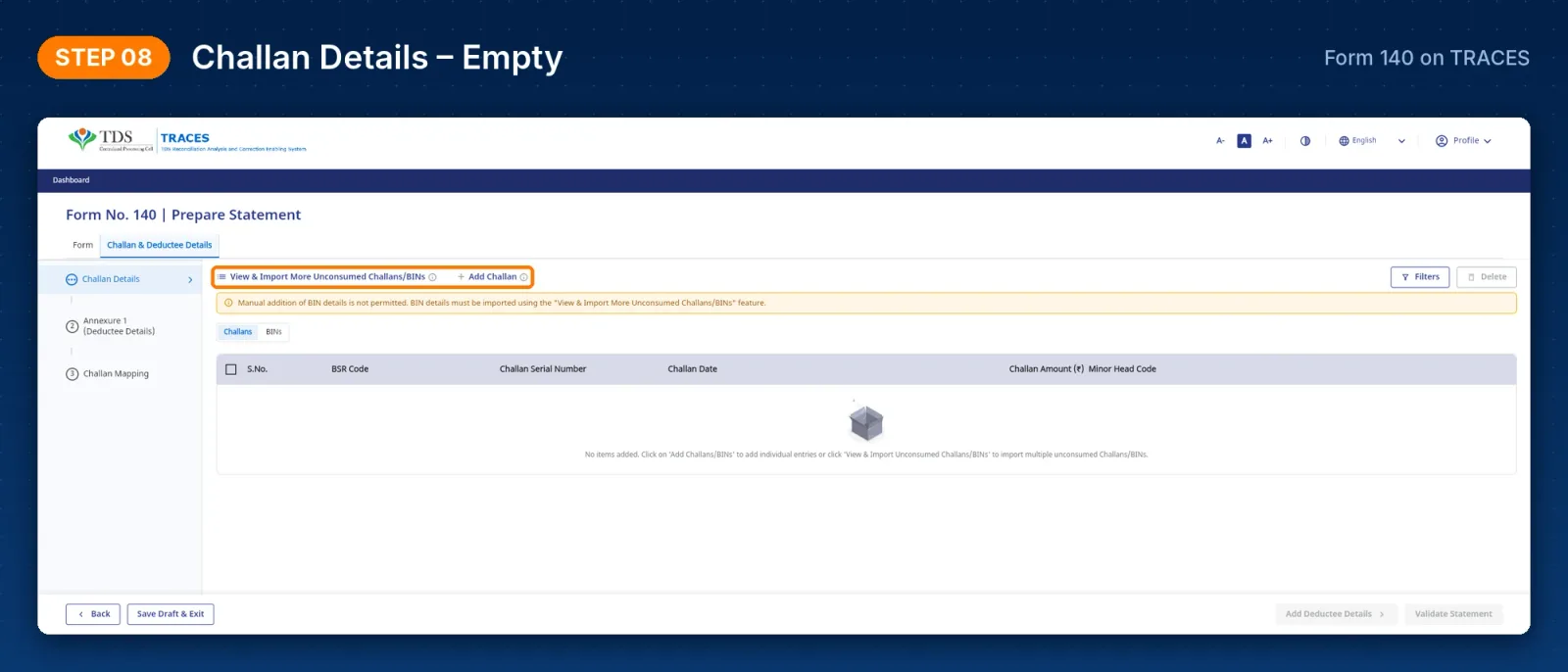Click the Challan Details step circle icon
The height and width of the screenshot is (672, 1568).
[x=72, y=279]
